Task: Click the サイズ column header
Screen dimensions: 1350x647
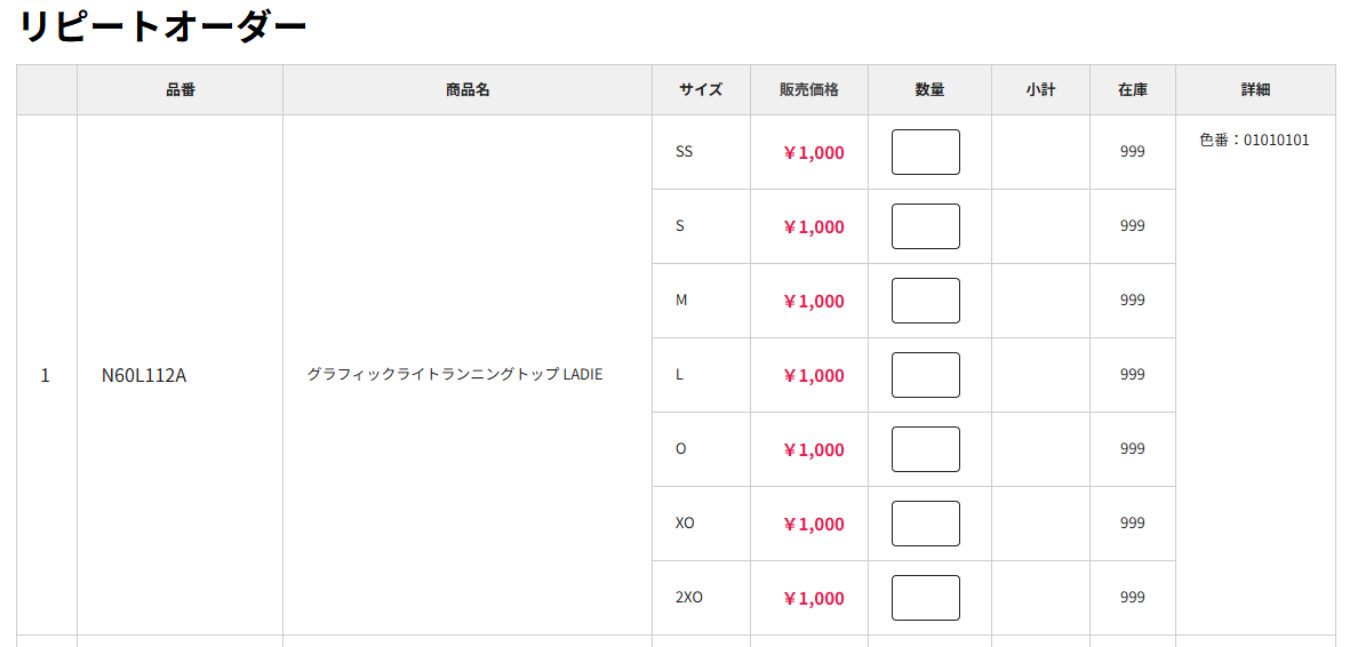Action: coord(701,89)
